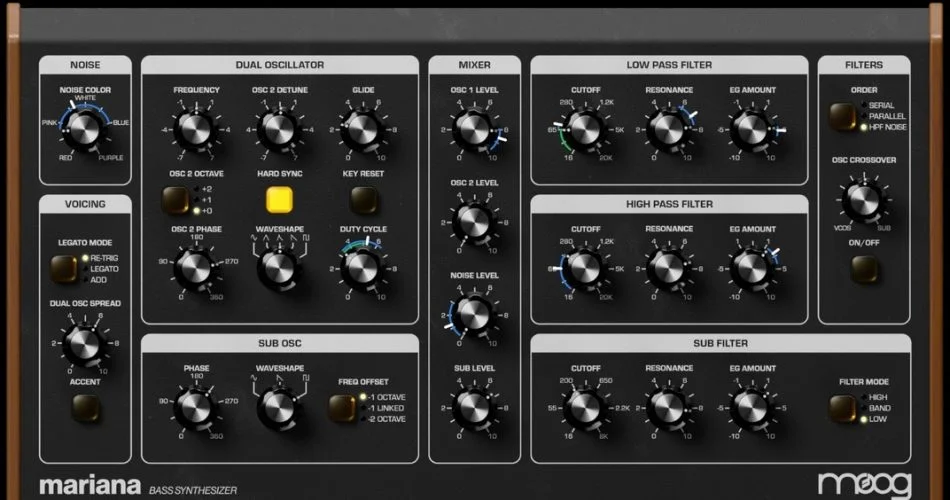Screen dimensions: 950x500
Task: Click the Sub Filter EG Amount knob
Action: point(752,407)
